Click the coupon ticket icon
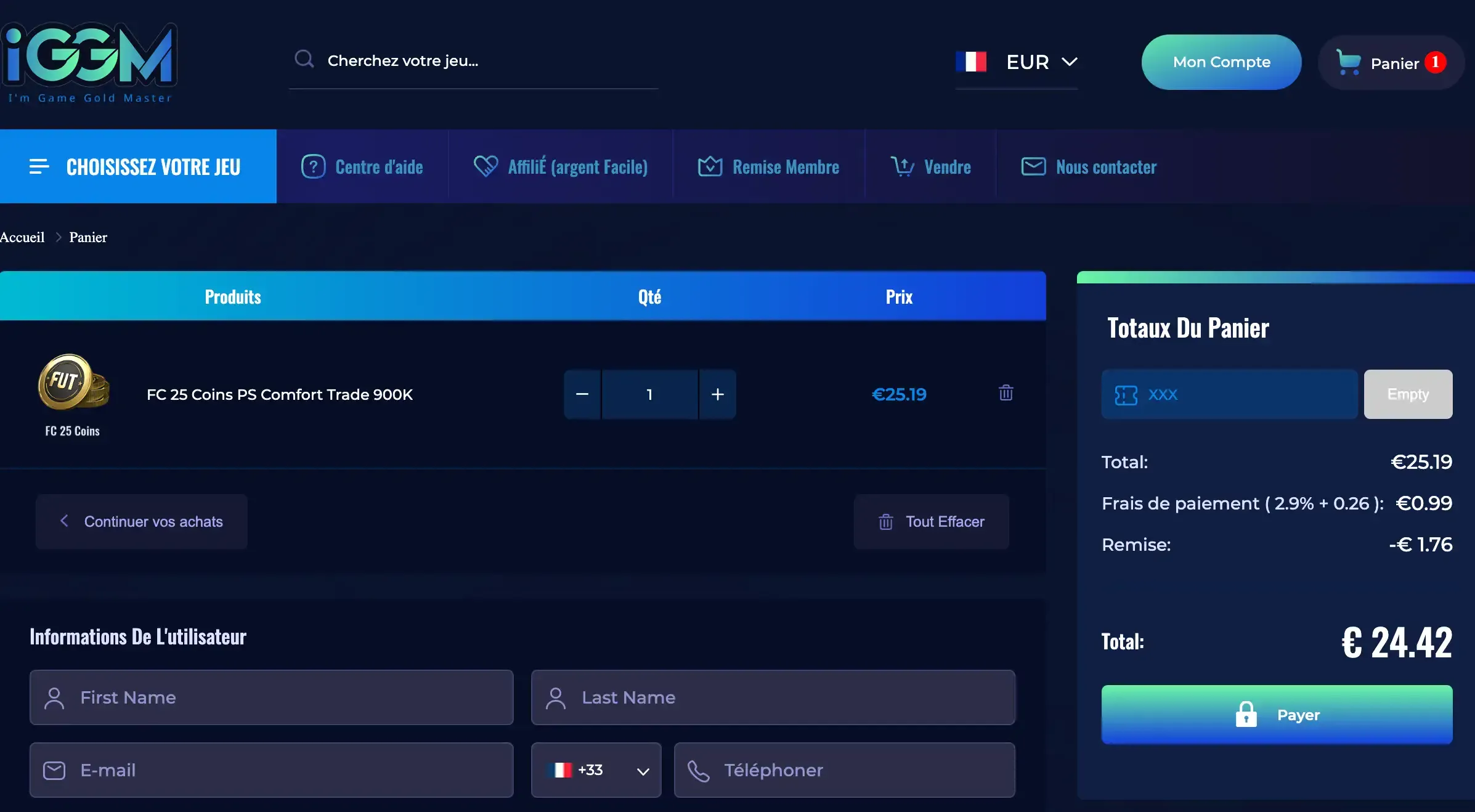The height and width of the screenshot is (812, 1475). [1126, 395]
